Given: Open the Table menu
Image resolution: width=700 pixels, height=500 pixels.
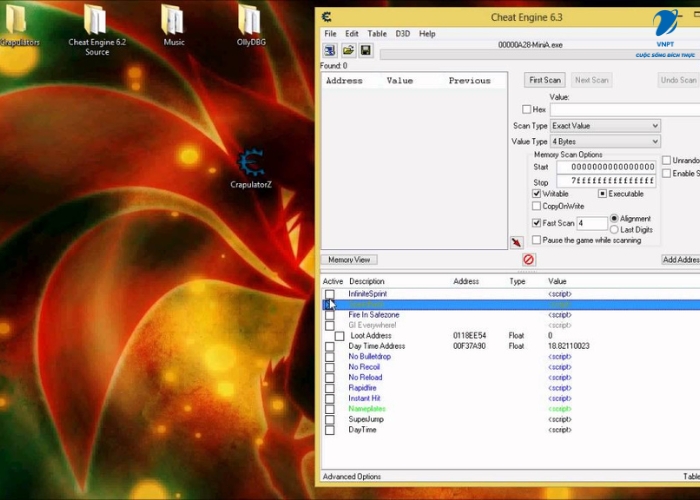Looking at the screenshot, I should (377, 33).
